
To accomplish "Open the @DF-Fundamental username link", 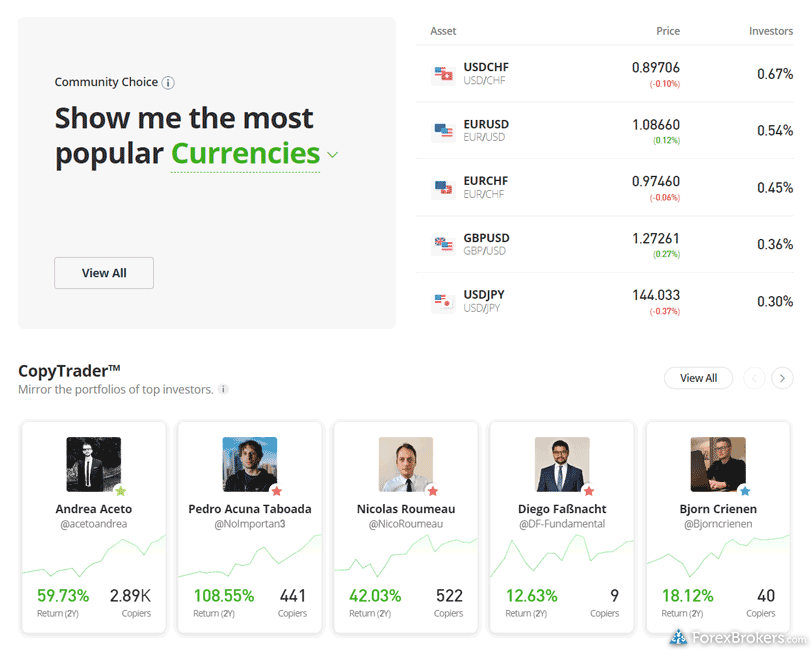I will tap(561, 524).
